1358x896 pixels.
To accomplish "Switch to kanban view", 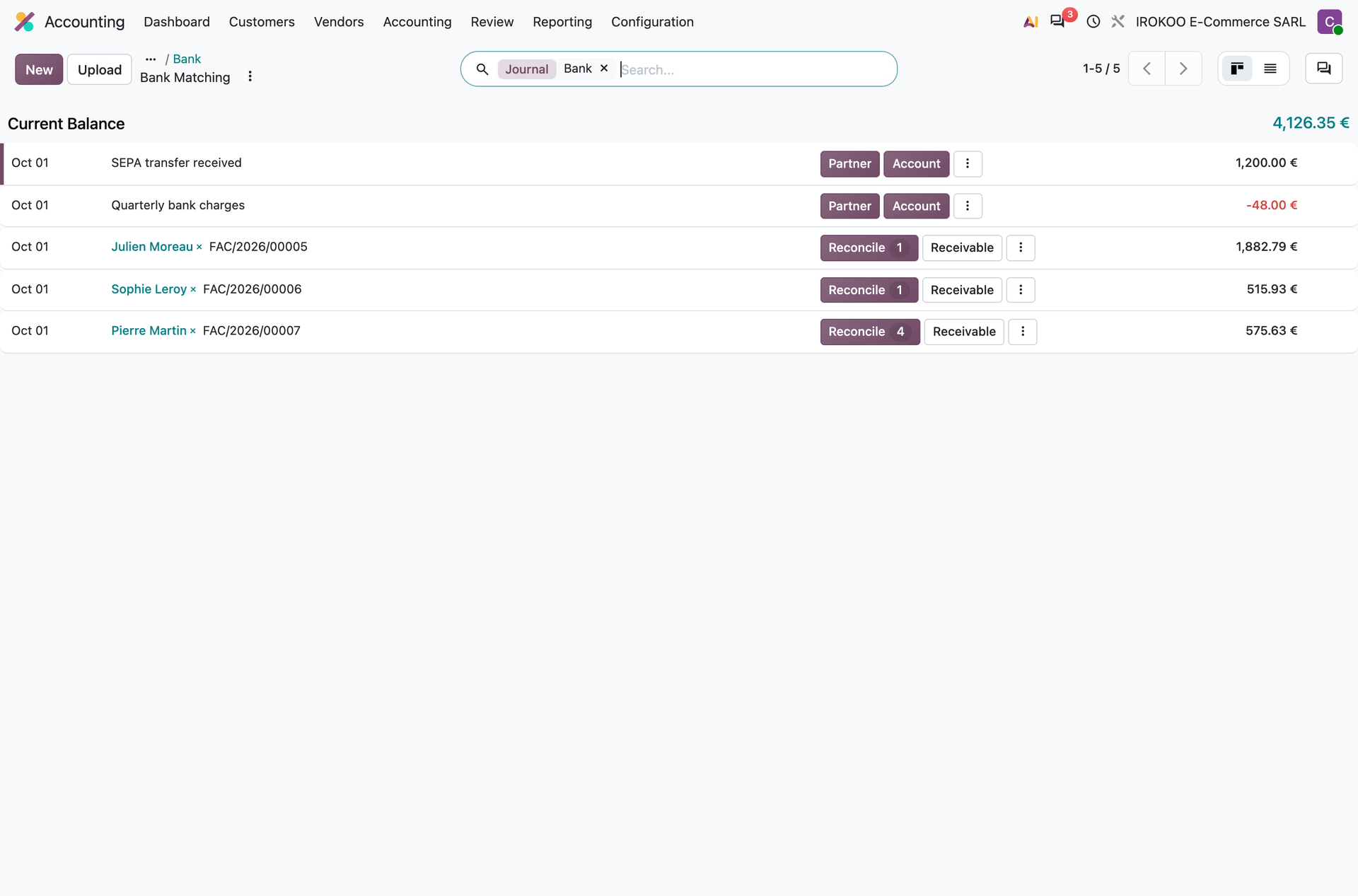I will (1237, 69).
